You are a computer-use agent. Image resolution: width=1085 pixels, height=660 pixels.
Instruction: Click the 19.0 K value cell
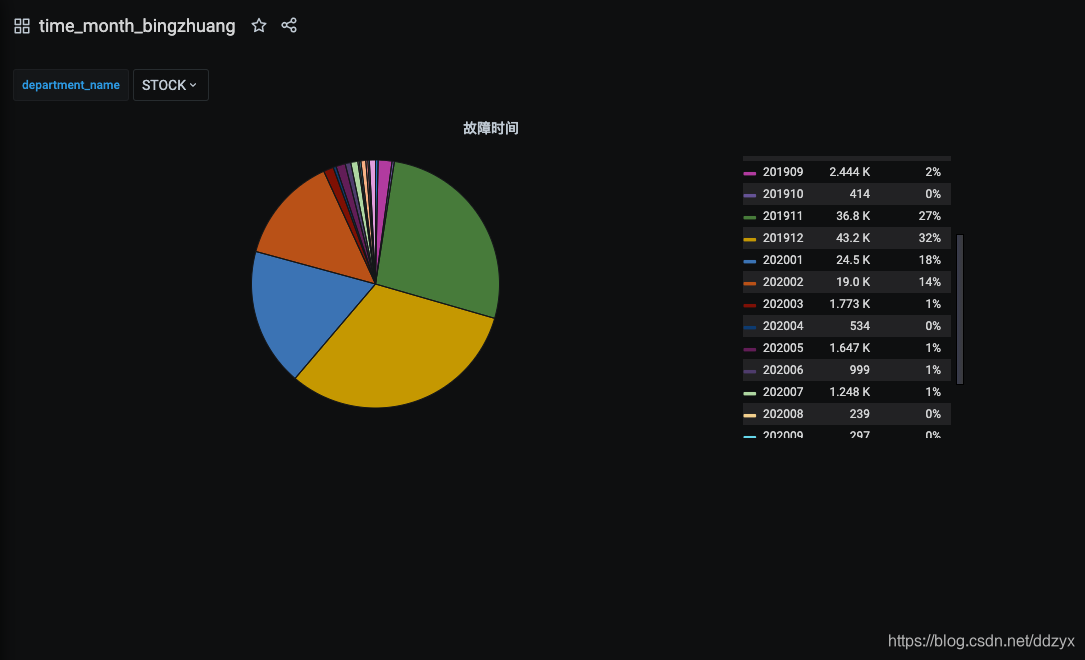tap(852, 282)
